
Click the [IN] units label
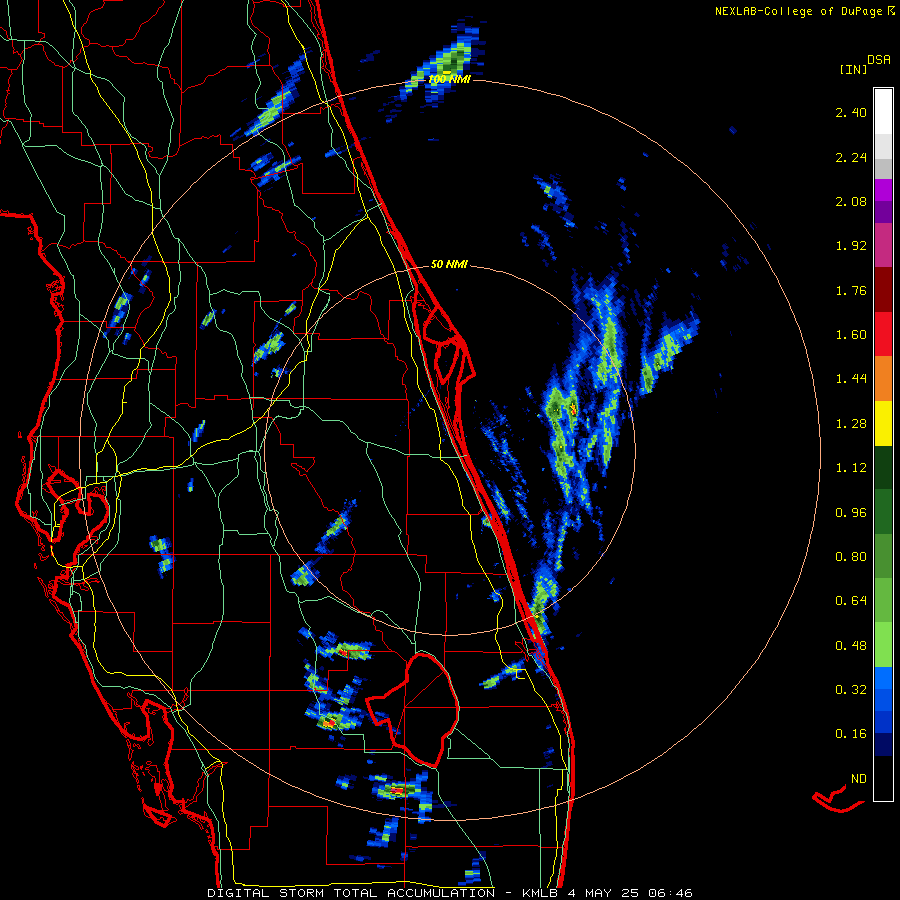(853, 69)
